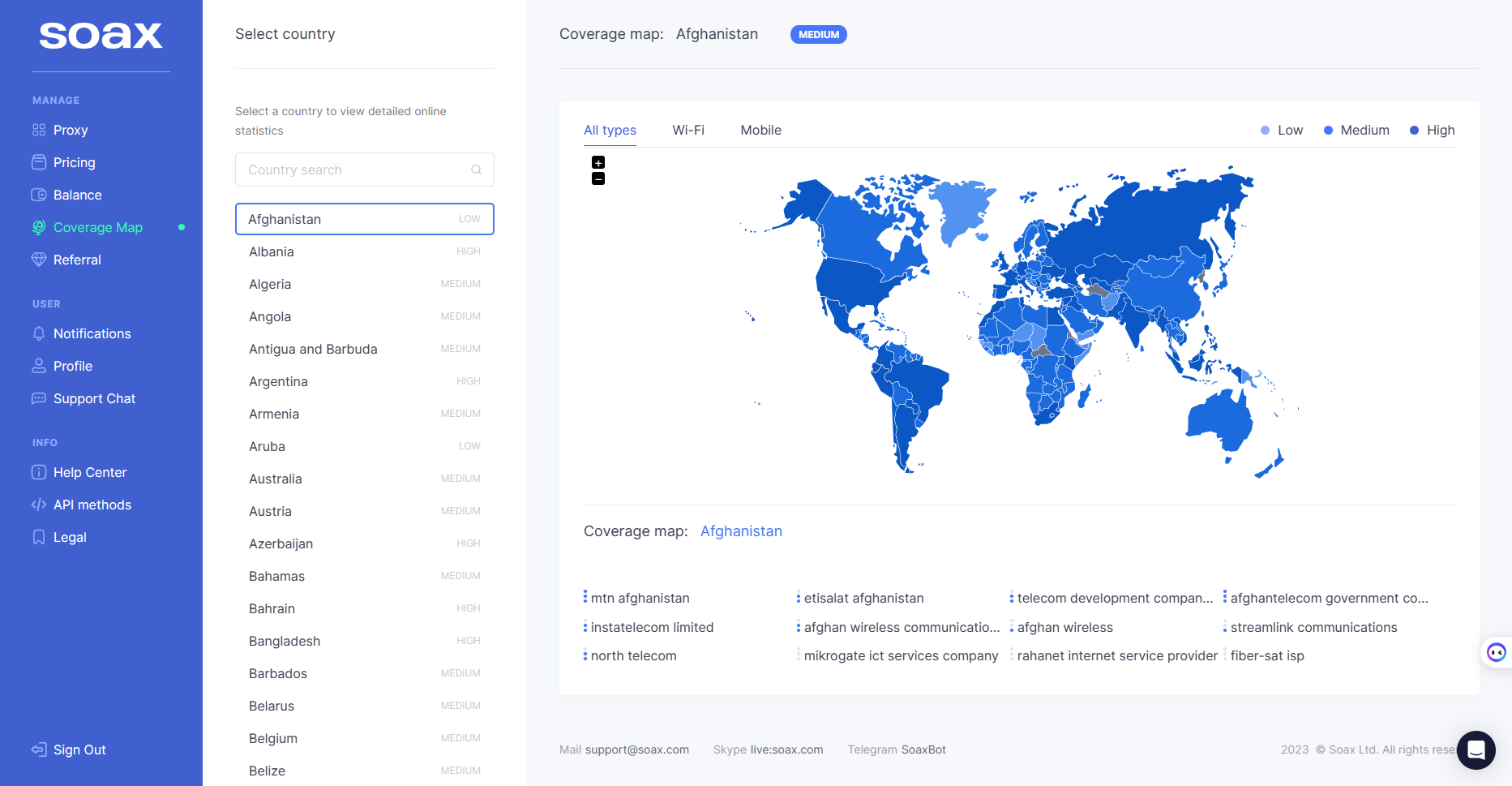
Task: Click the Legal bookmark icon
Action: (x=39, y=537)
